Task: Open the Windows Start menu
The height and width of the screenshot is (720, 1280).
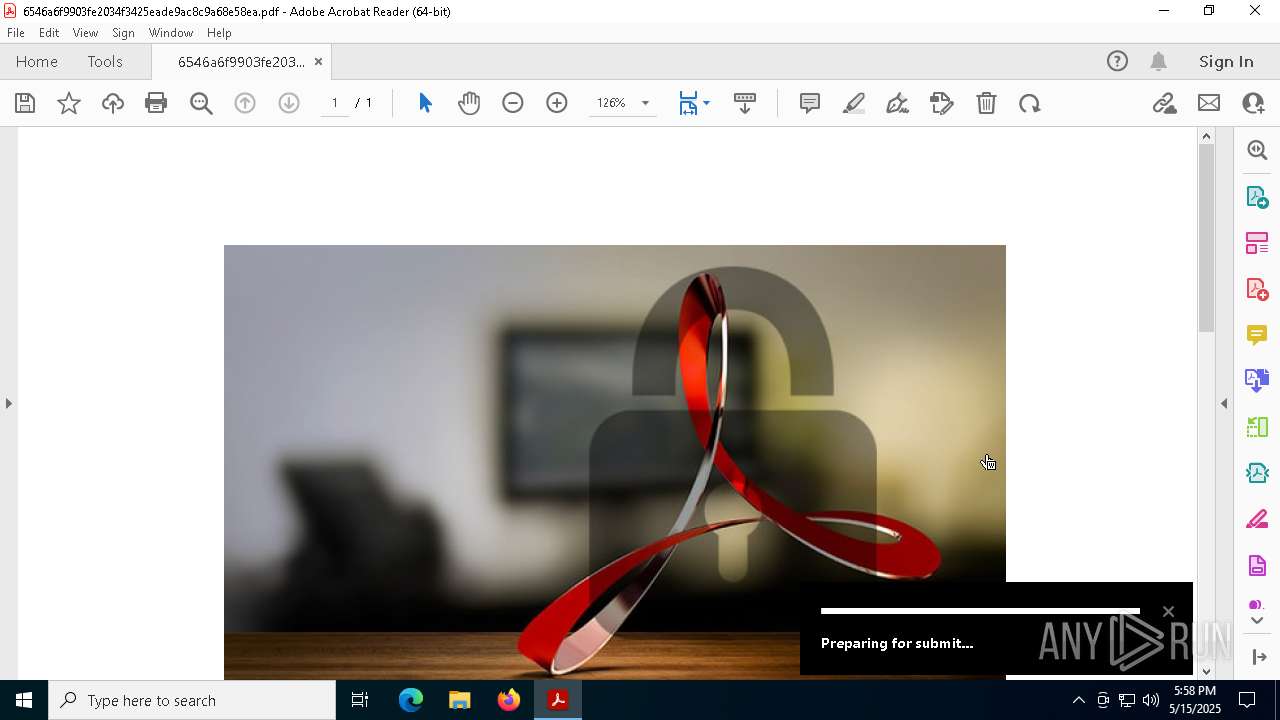Action: (x=24, y=700)
